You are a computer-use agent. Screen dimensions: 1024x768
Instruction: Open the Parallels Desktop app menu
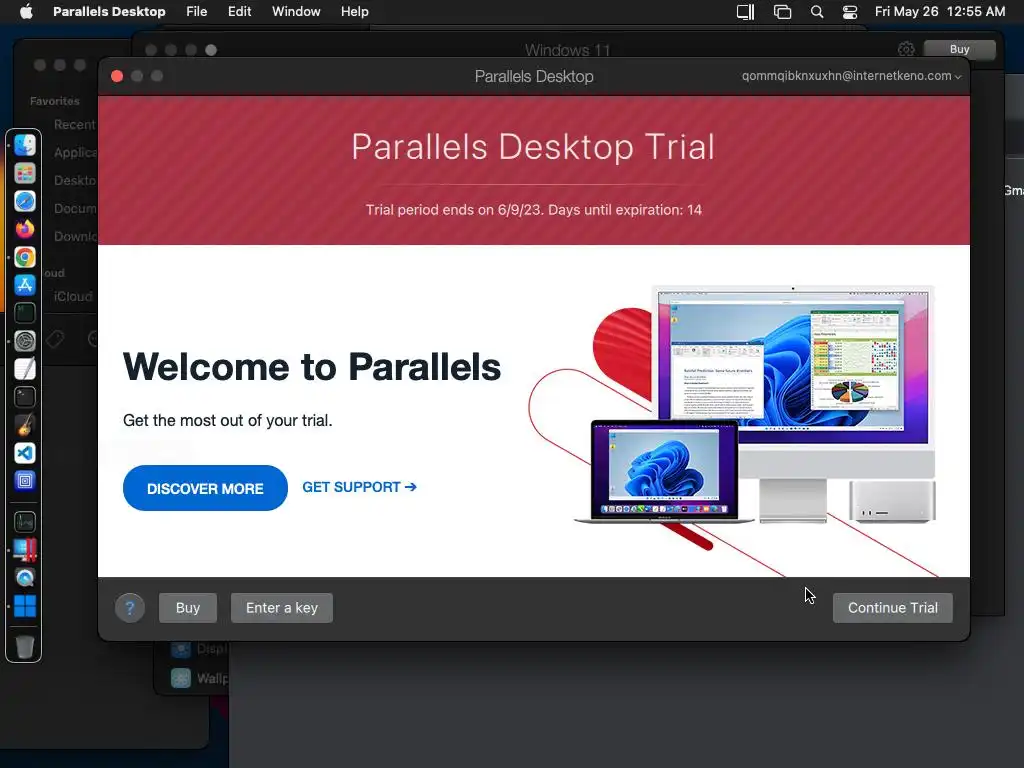[109, 12]
